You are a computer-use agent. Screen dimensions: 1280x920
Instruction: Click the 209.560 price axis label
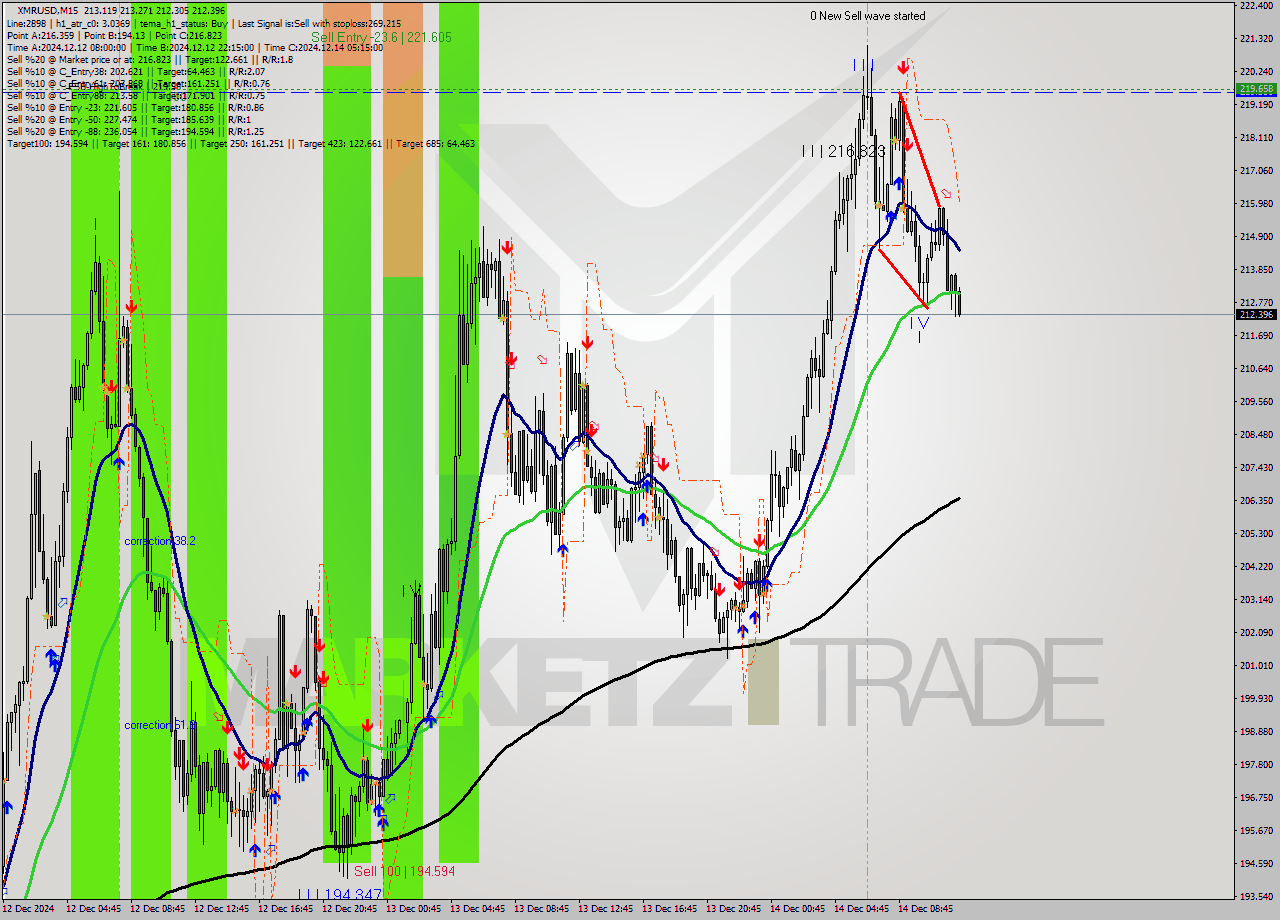click(x=1256, y=402)
